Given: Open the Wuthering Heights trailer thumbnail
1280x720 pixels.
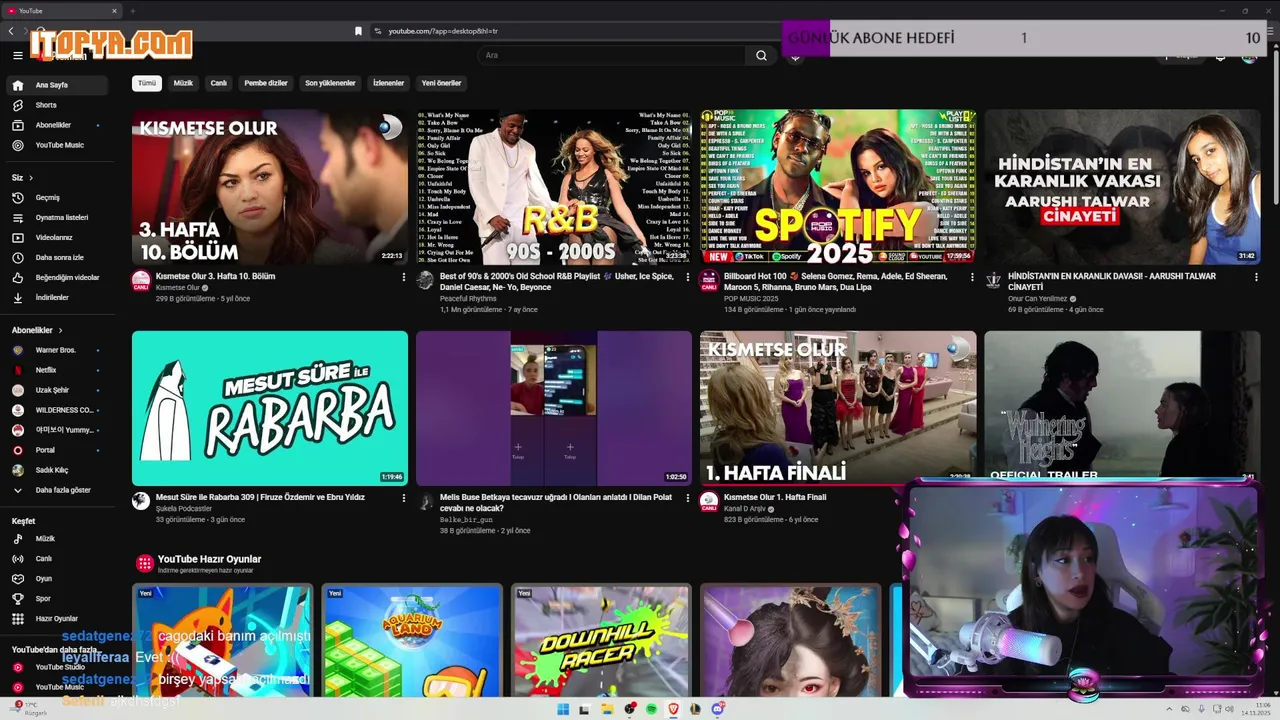Looking at the screenshot, I should point(1122,405).
